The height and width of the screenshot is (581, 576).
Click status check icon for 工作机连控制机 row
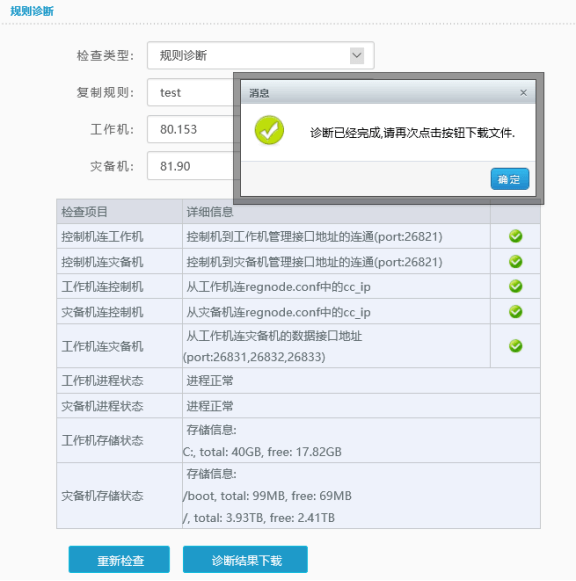pyautogui.click(x=515, y=286)
